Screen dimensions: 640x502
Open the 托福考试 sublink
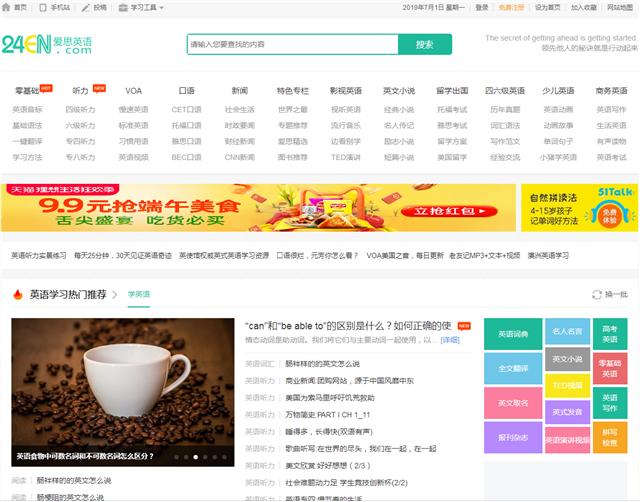click(x=452, y=109)
